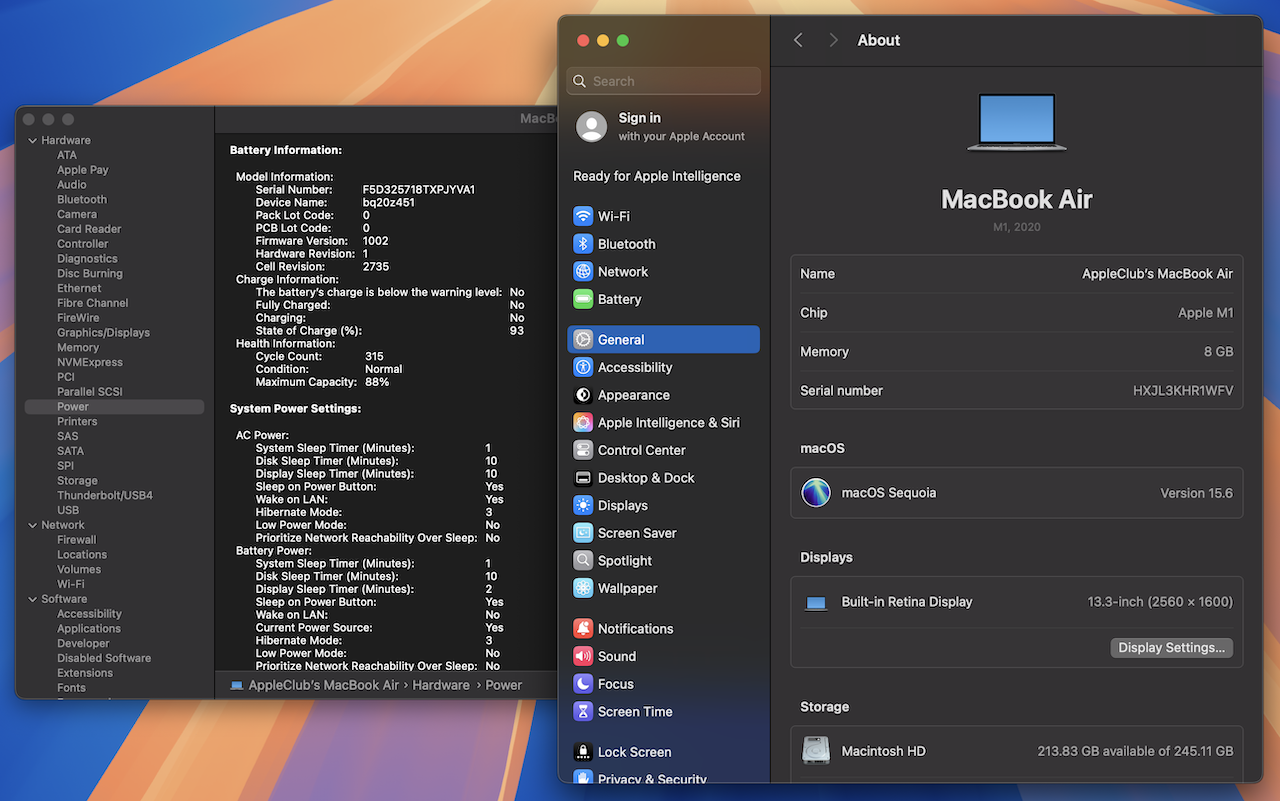Click the Name value AppleClub's MacBook Air
Viewport: 1280px width, 801px height.
[x=1157, y=274]
